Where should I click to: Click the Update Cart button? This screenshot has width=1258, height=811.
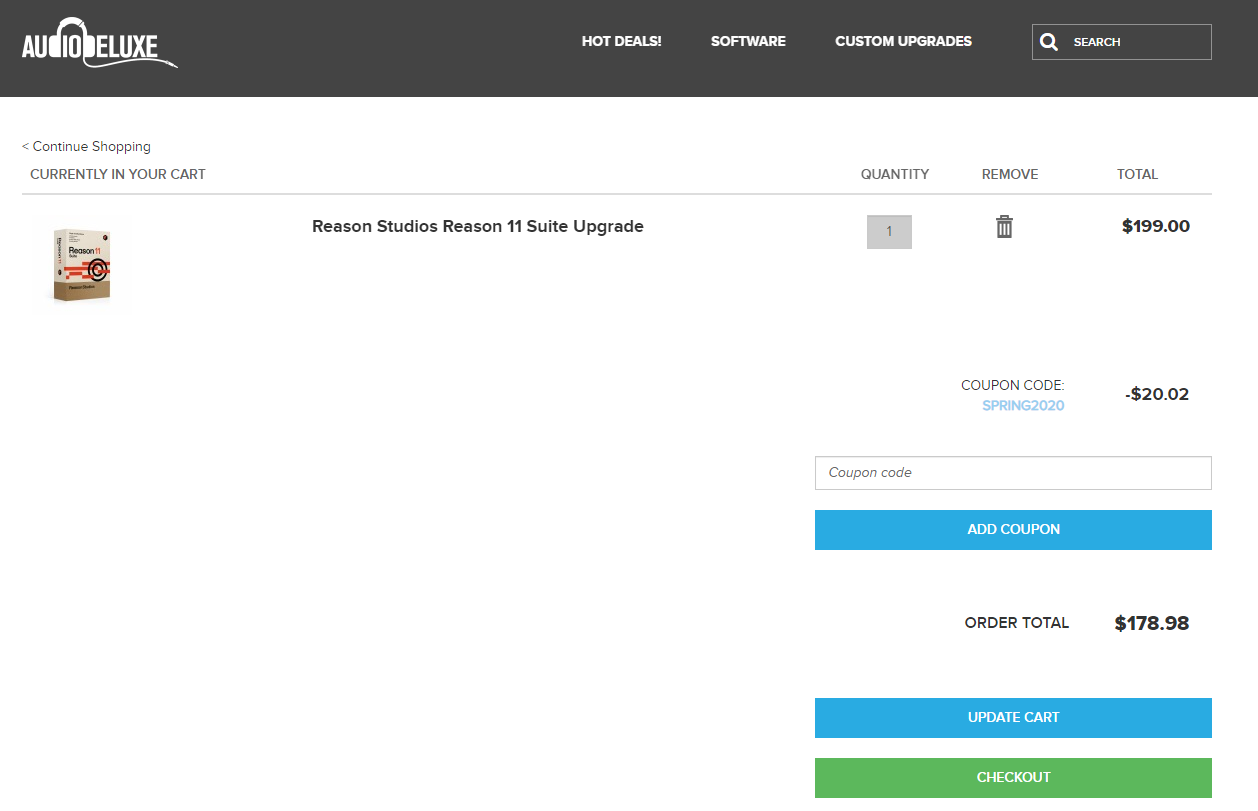[1013, 718]
